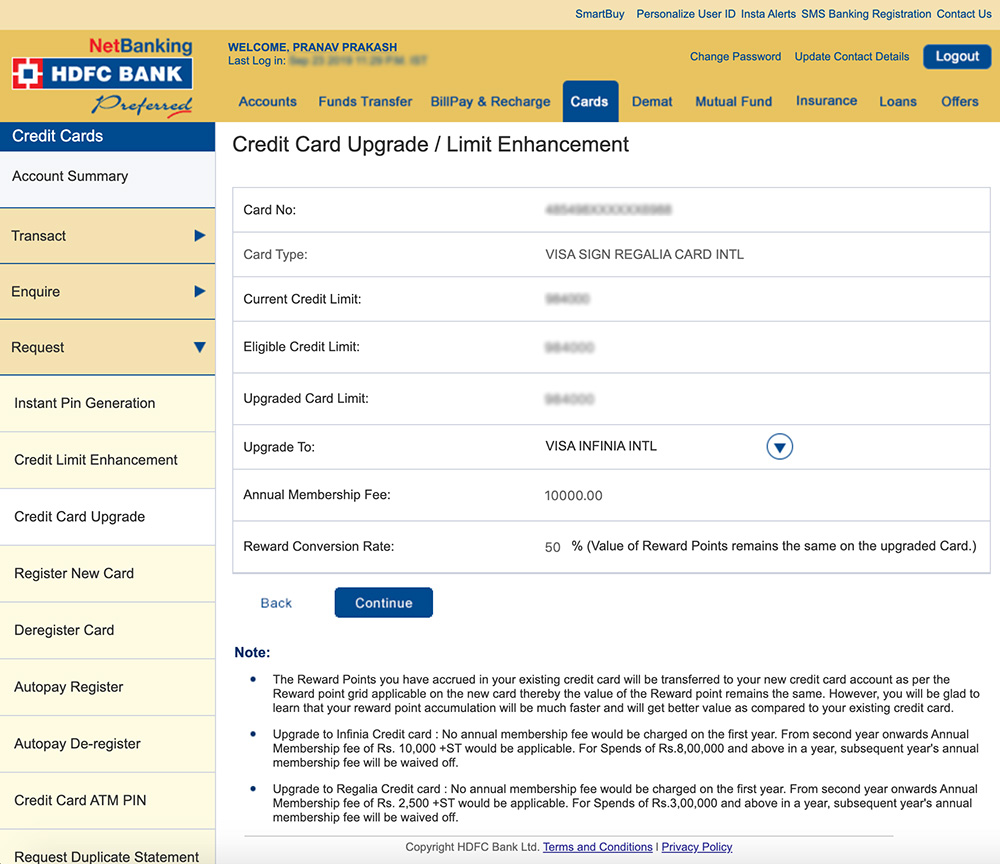The height and width of the screenshot is (864, 1000).
Task: Click the page heading Credit Card Upgrade / Limit Enhancement
Action: pos(430,145)
